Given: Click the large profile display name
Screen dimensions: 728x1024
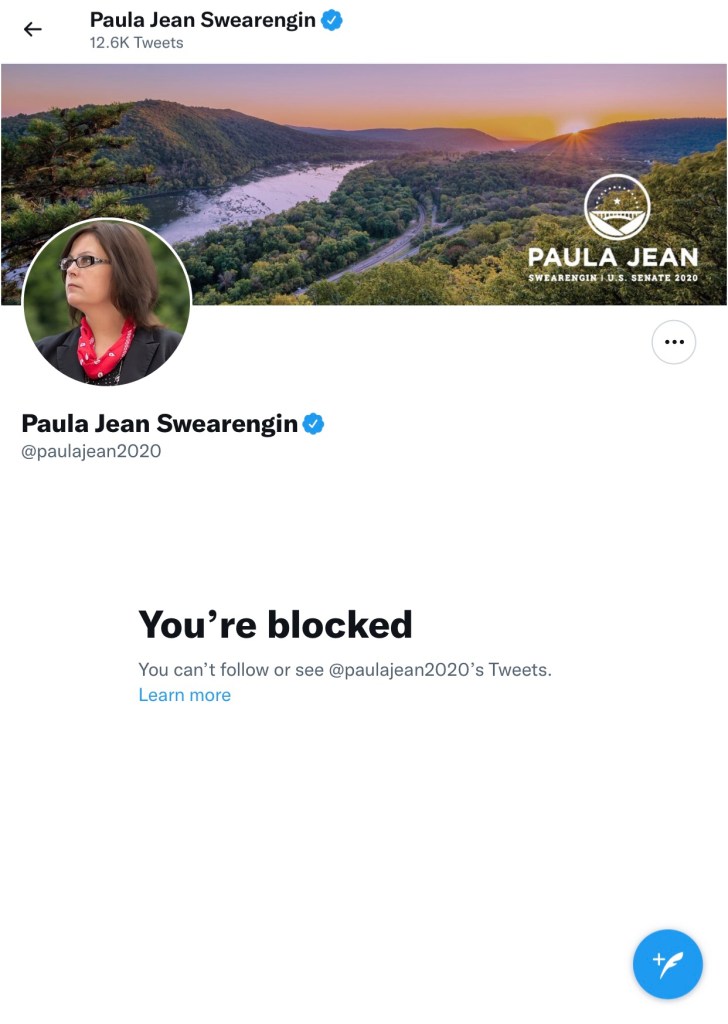Looking at the screenshot, I should pyautogui.click(x=160, y=424).
